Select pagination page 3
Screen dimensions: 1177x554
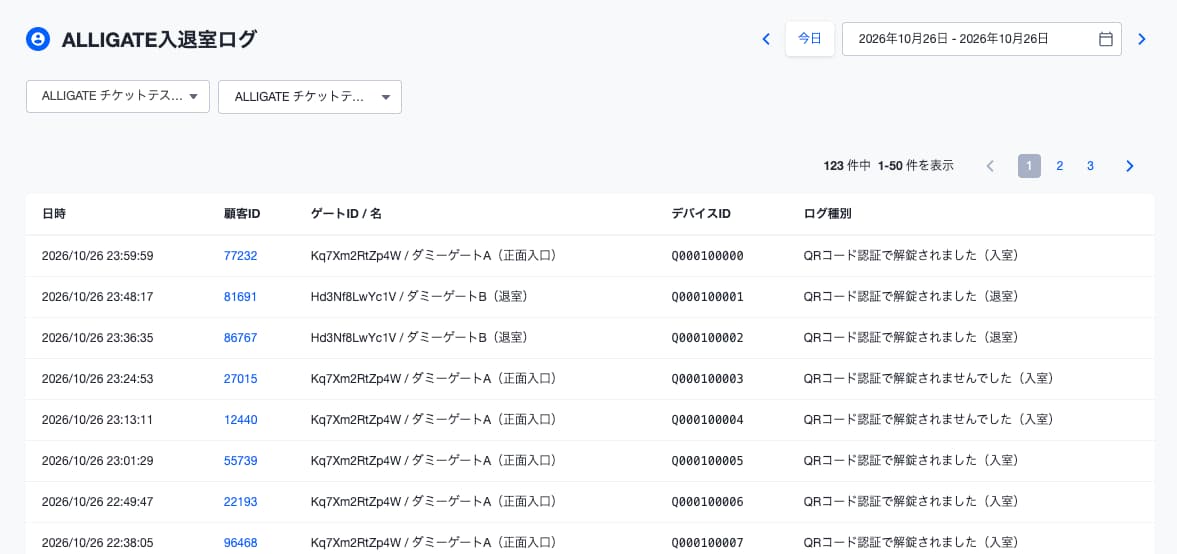click(1090, 166)
